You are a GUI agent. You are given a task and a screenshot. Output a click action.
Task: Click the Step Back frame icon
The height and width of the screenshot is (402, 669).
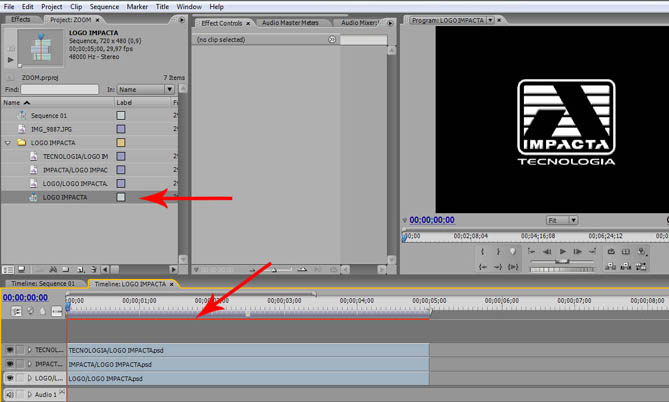[547, 252]
